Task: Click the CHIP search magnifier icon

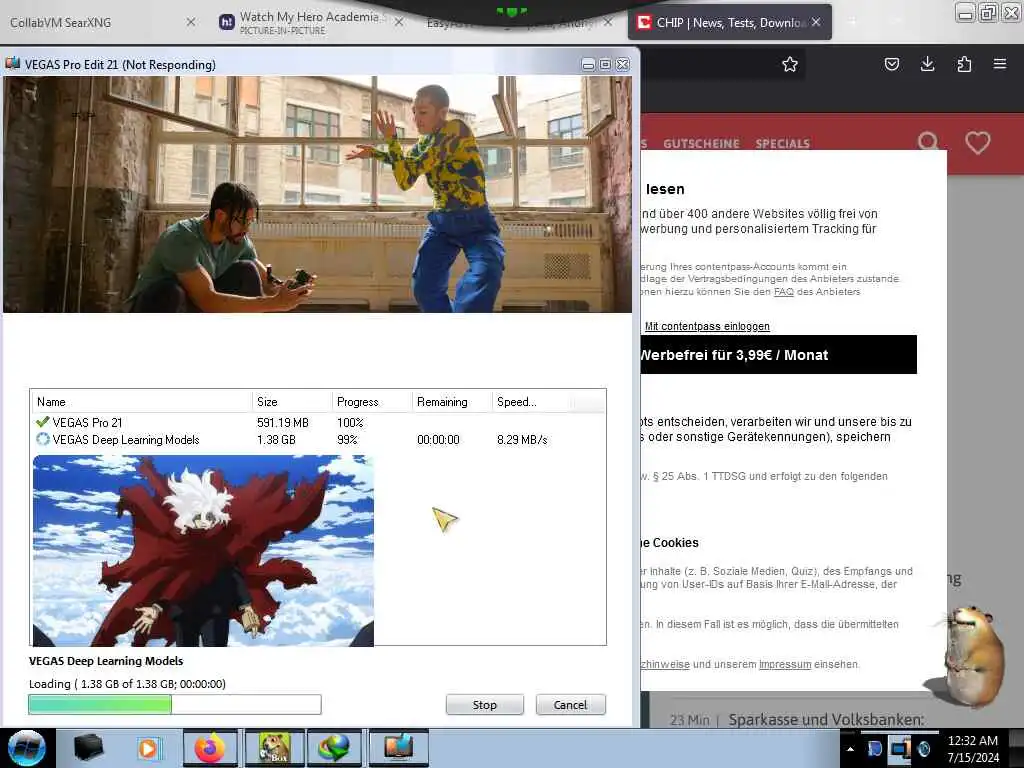Action: tap(928, 142)
